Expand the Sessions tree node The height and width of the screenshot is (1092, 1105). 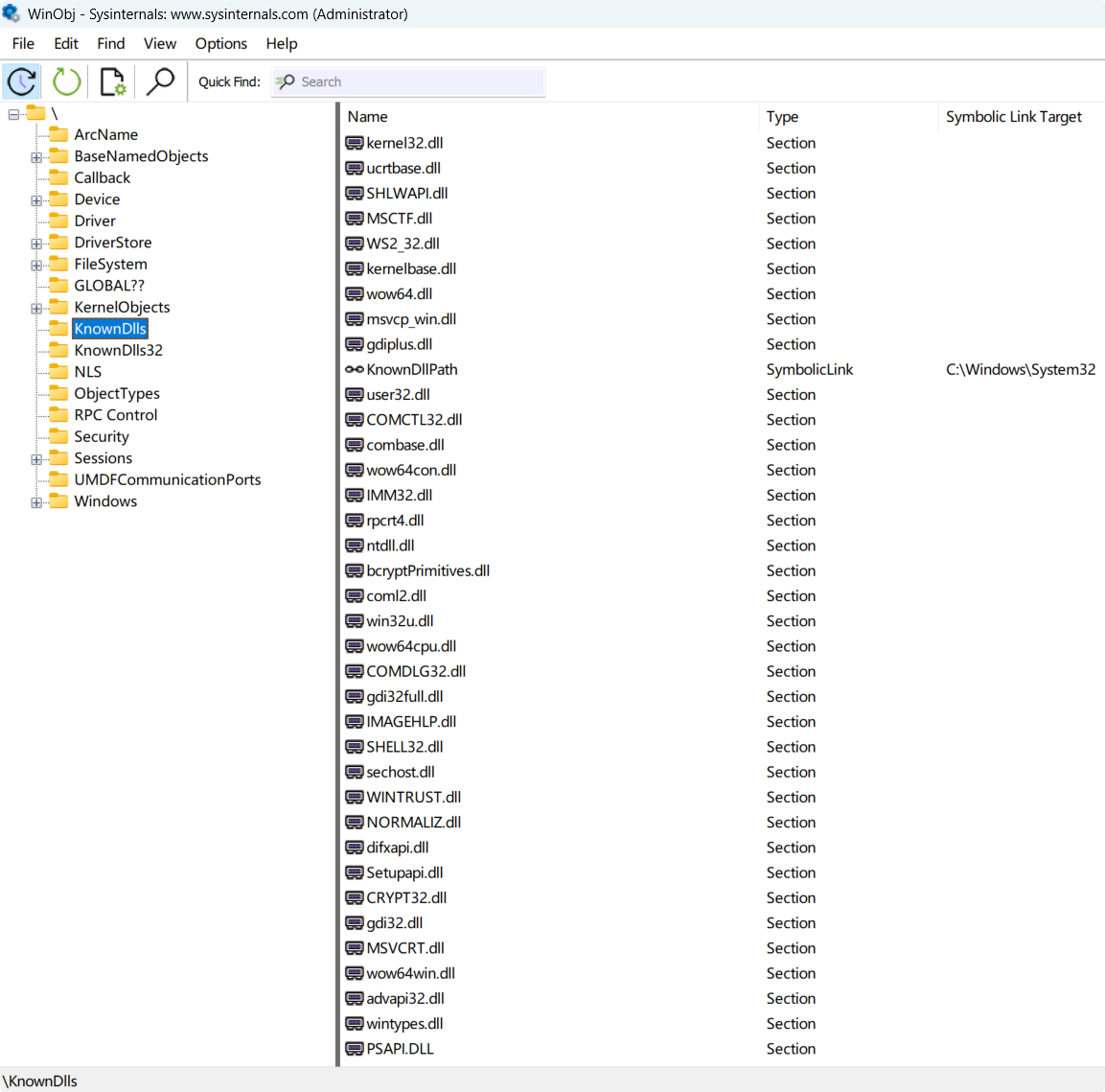click(x=36, y=459)
